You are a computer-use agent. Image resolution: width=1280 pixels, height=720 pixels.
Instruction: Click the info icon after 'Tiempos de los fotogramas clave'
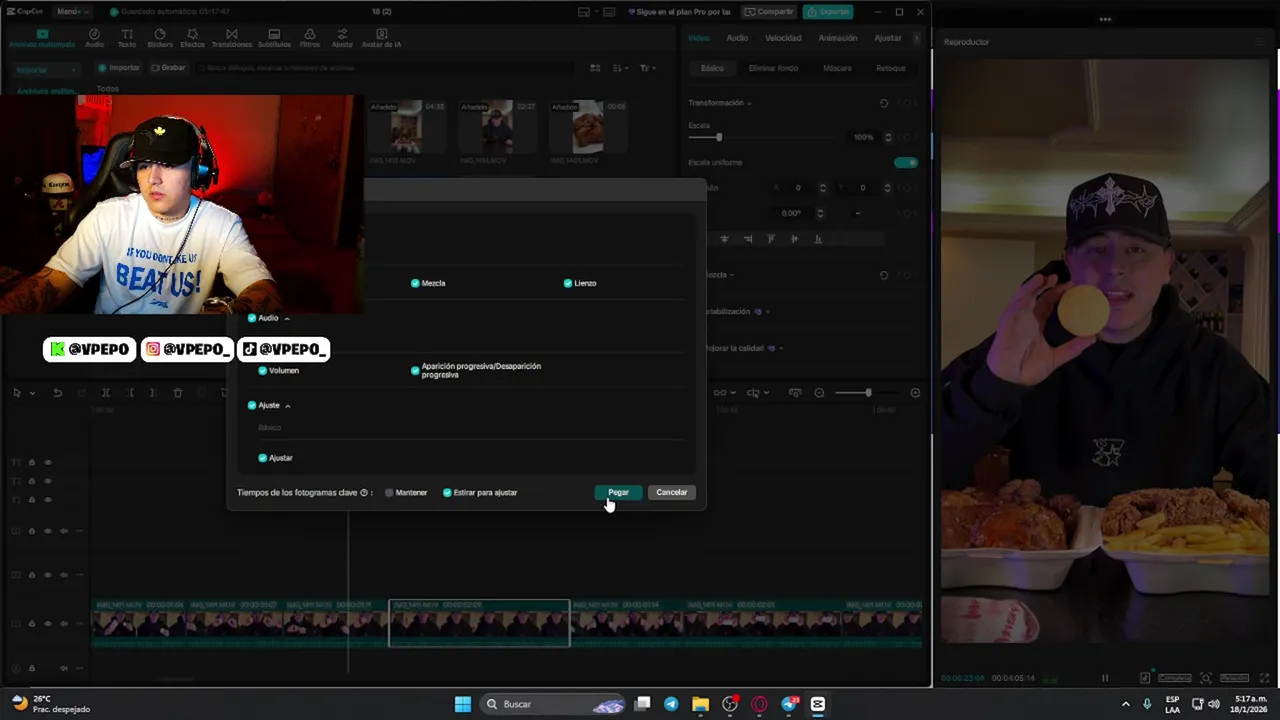point(364,492)
